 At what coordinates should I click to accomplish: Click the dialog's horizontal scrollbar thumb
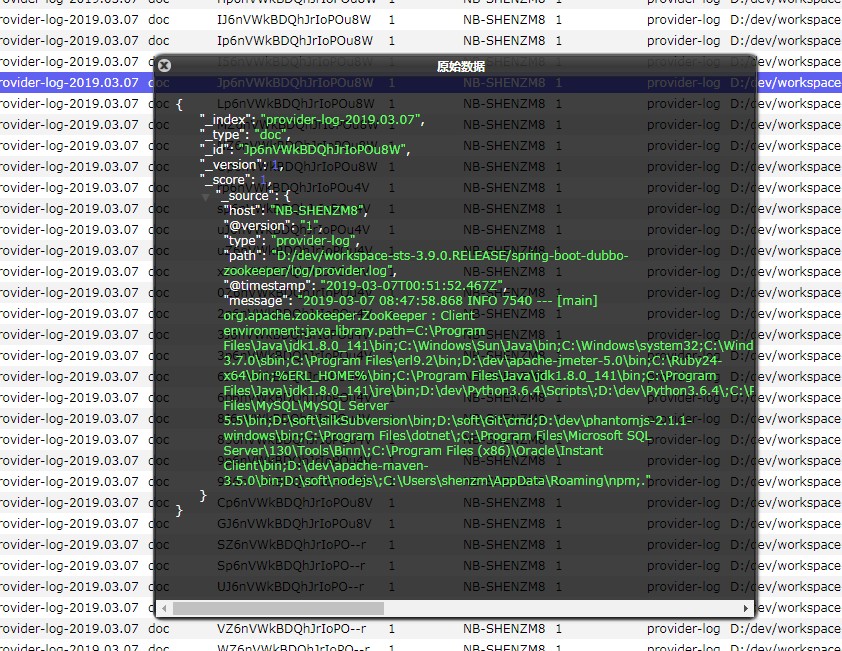tap(277, 607)
